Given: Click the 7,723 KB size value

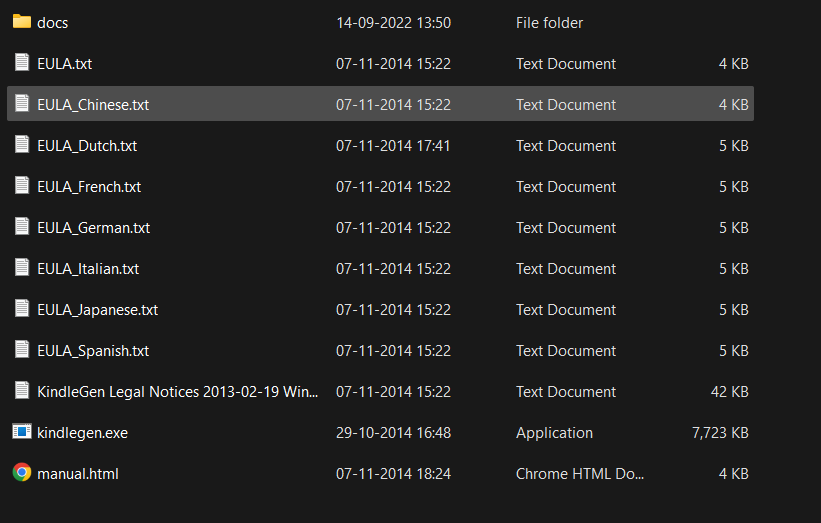Looking at the screenshot, I should (x=720, y=433).
